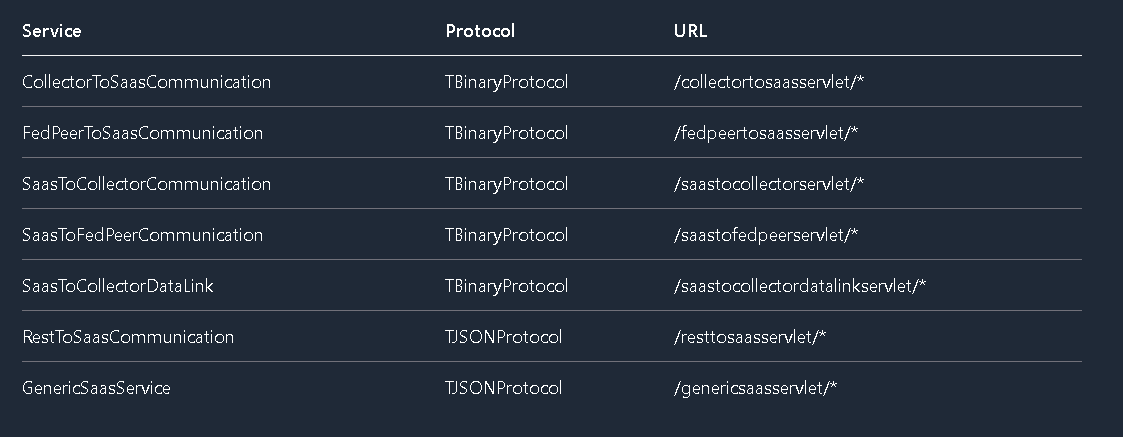Click the /genericsaasservlet/* URL
This screenshot has height=437, width=1123.
756,388
